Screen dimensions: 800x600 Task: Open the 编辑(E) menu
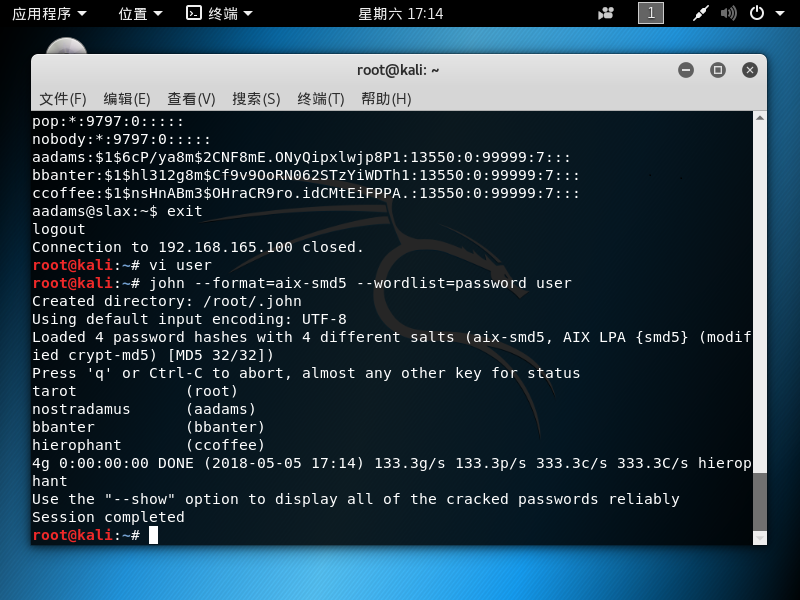(x=127, y=98)
